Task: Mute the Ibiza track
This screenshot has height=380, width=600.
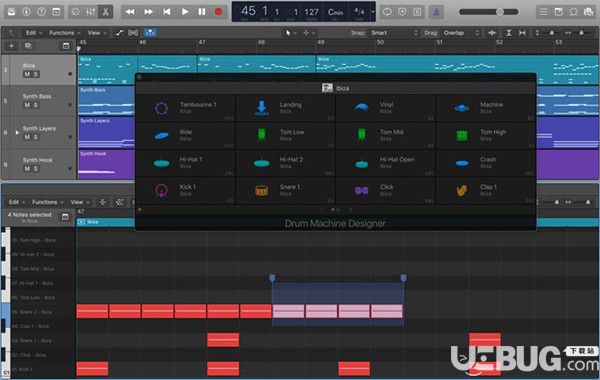Action: click(x=27, y=74)
